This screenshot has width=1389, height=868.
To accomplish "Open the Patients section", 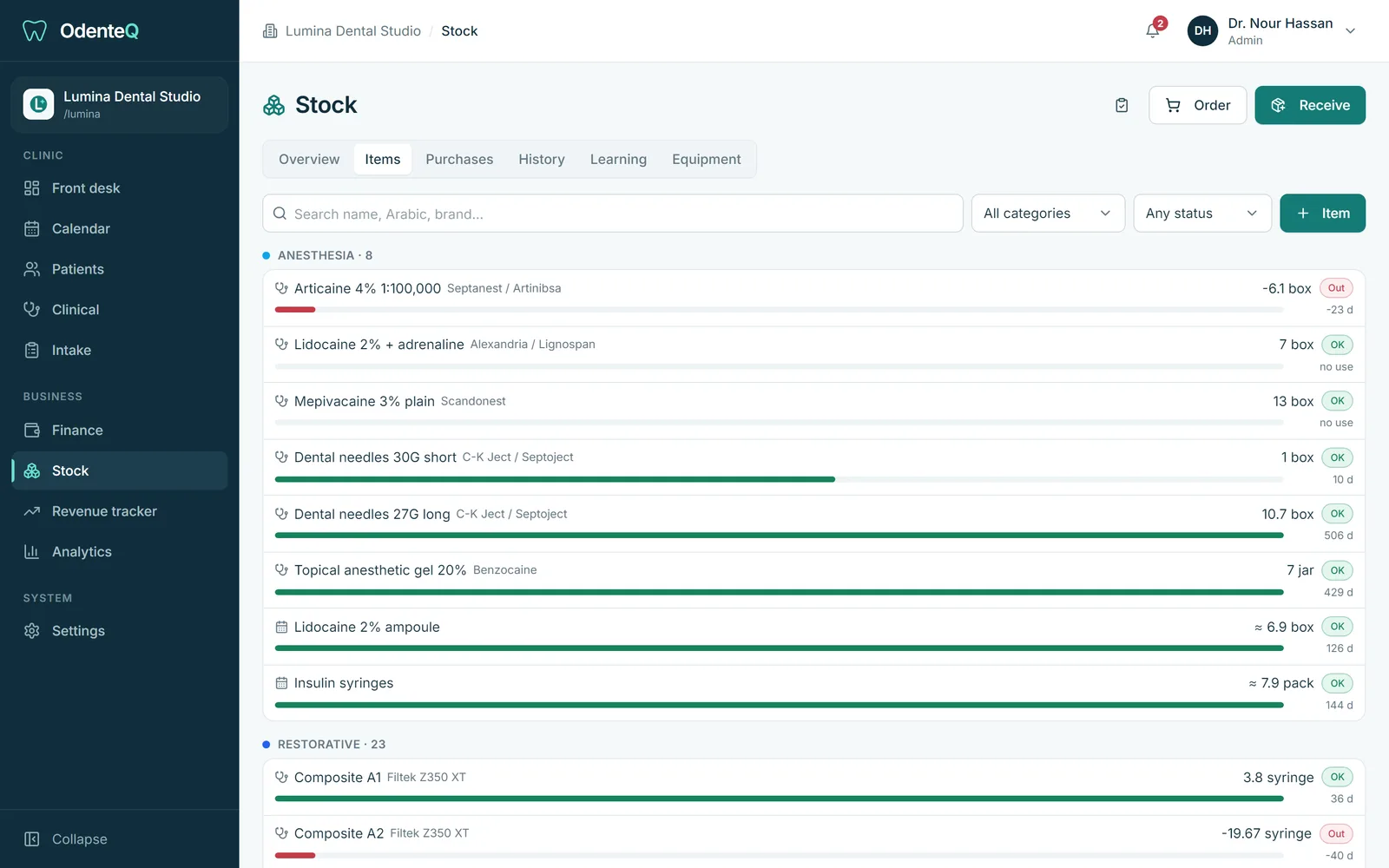I will (120, 269).
